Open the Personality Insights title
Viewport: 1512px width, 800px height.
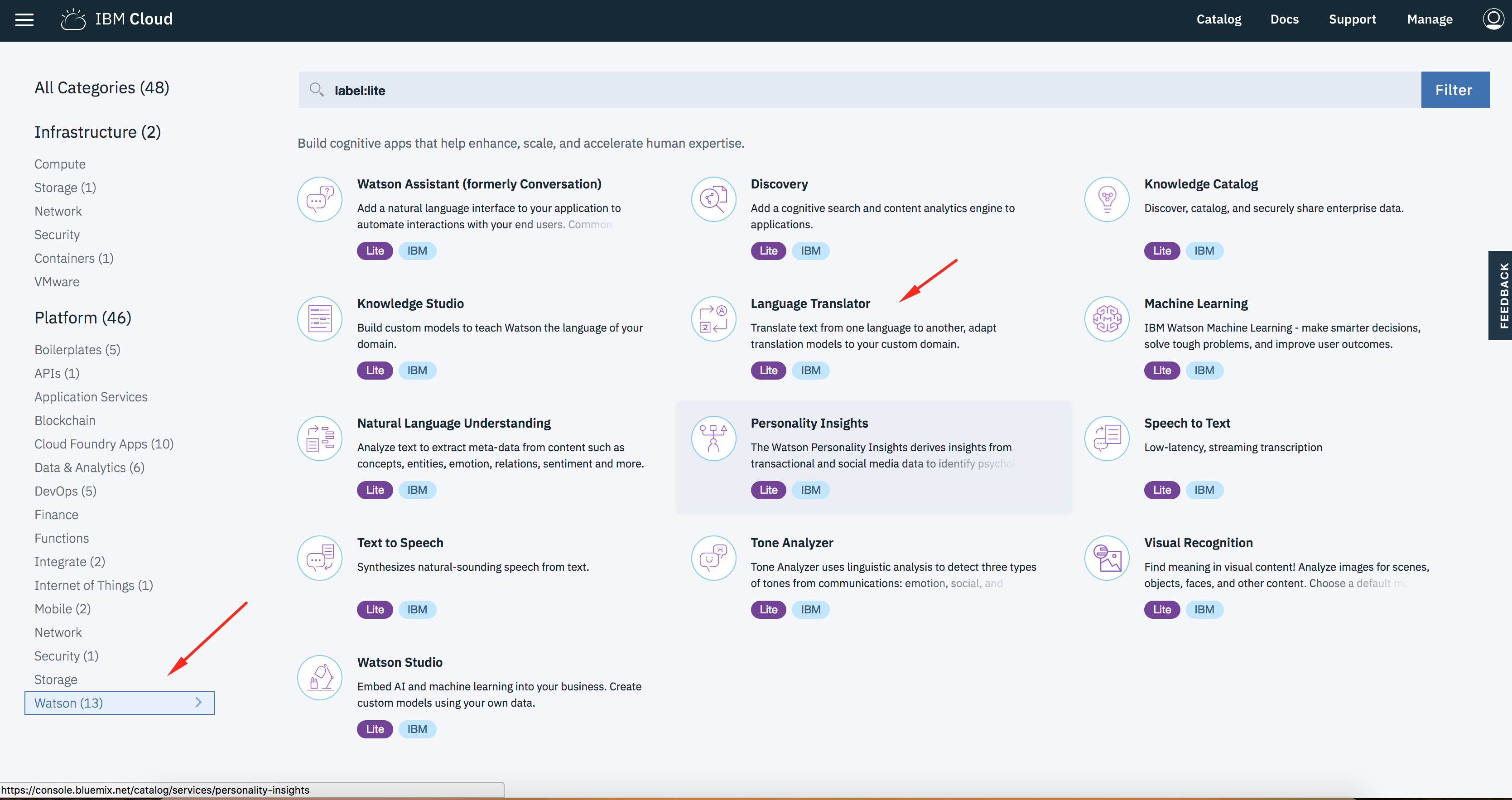809,423
